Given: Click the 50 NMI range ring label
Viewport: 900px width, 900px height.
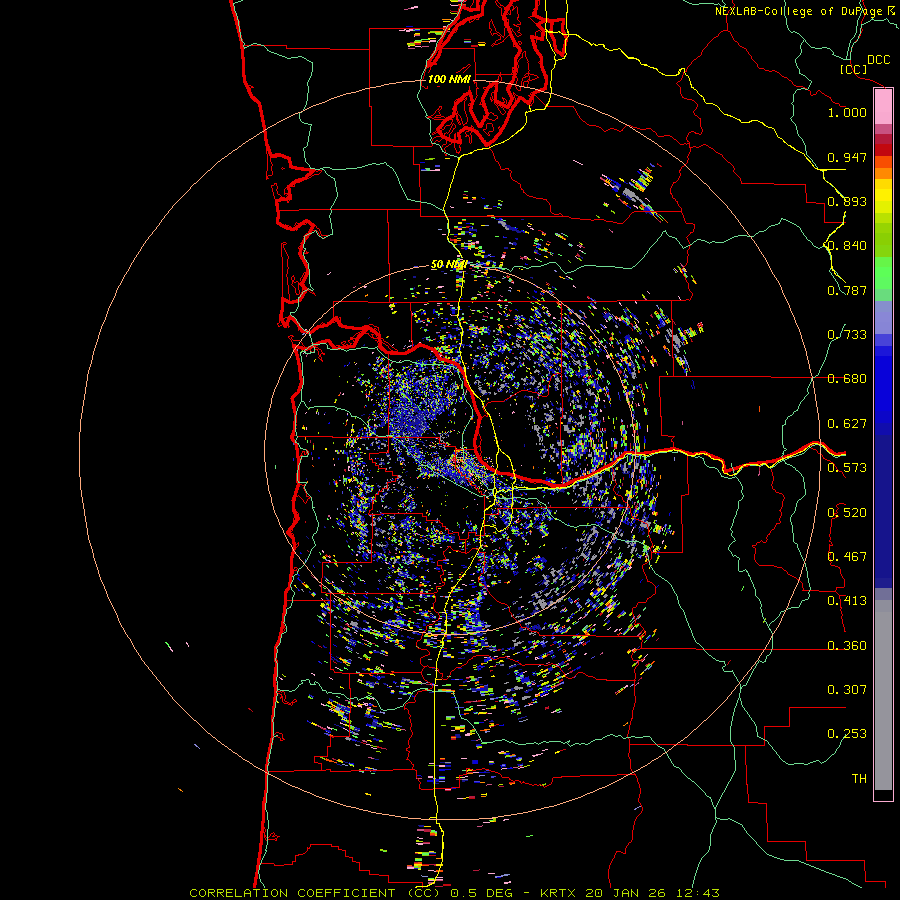Looking at the screenshot, I should (x=449, y=265).
